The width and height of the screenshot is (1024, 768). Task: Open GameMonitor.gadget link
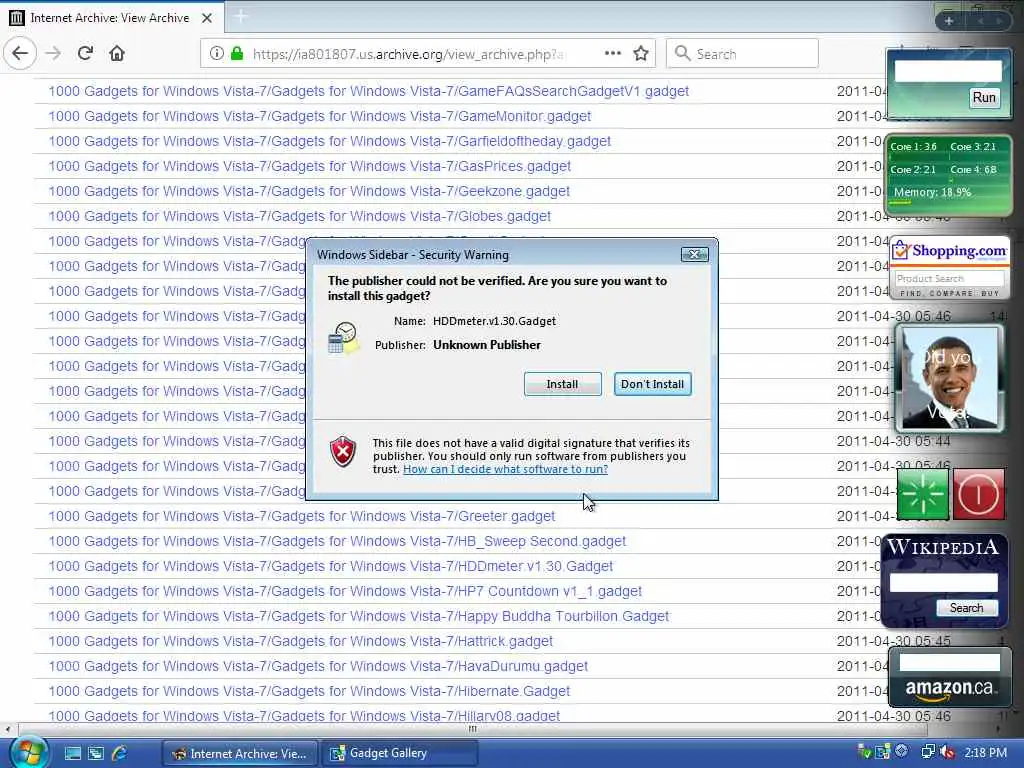(319, 116)
